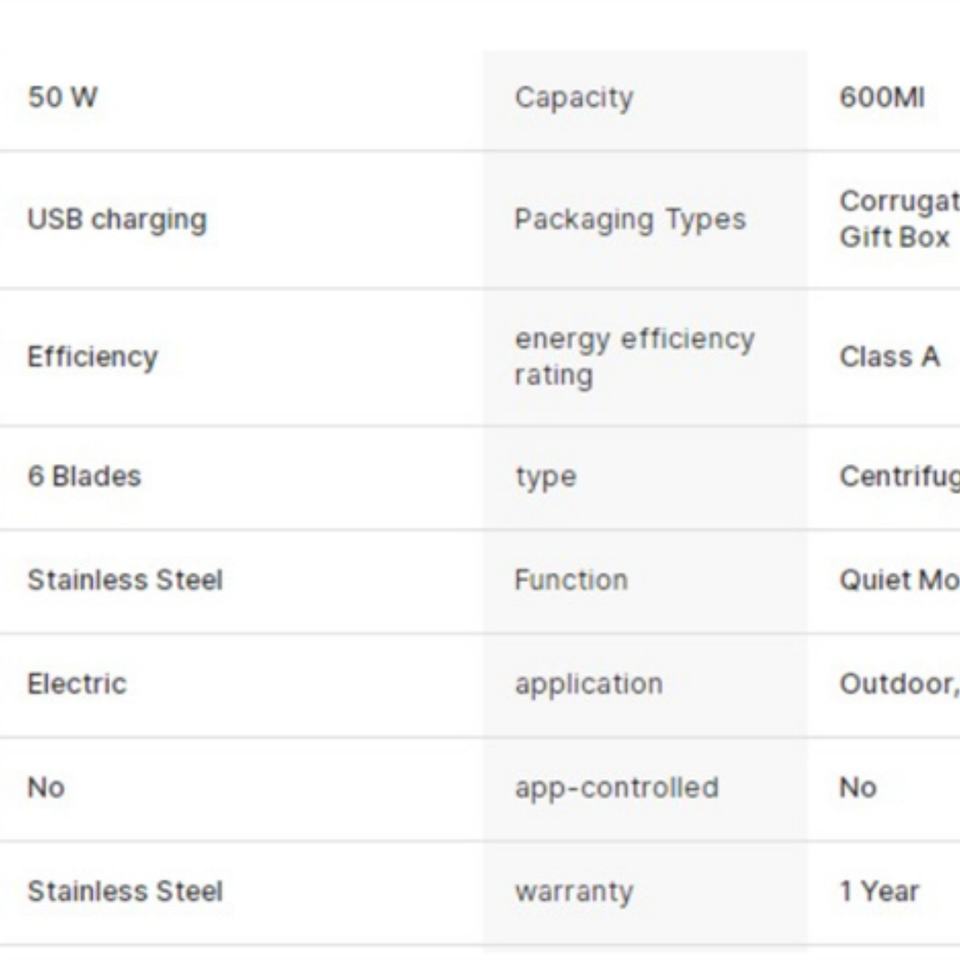Select the 'Capacity' attribute label
The image size is (960, 960).
574,98
